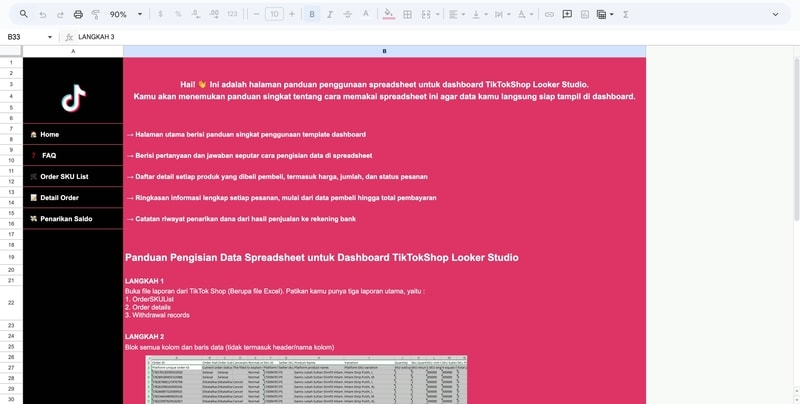This screenshot has width=800, height=404.
Task: Click the borders icon
Action: pos(408,15)
